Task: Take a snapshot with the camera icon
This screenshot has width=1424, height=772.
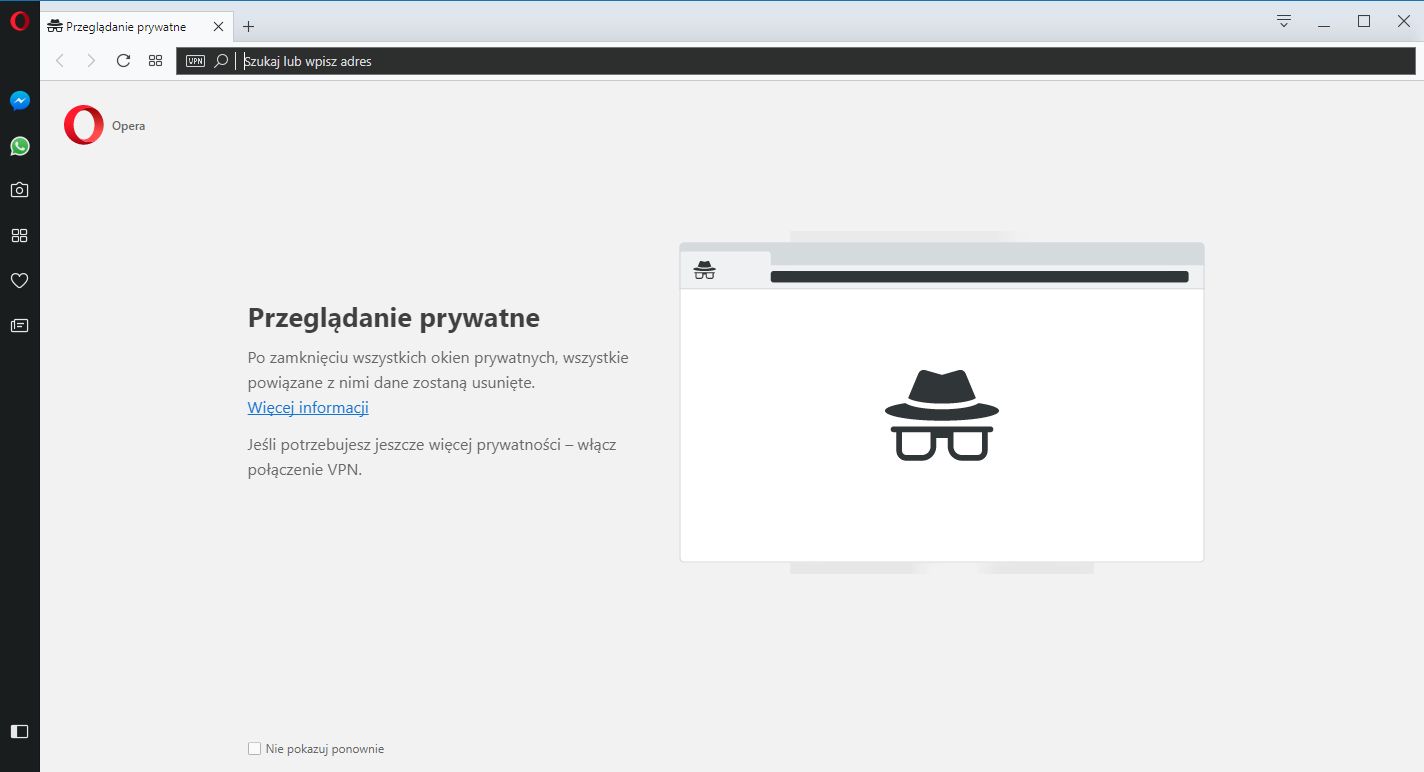Action: (x=19, y=190)
